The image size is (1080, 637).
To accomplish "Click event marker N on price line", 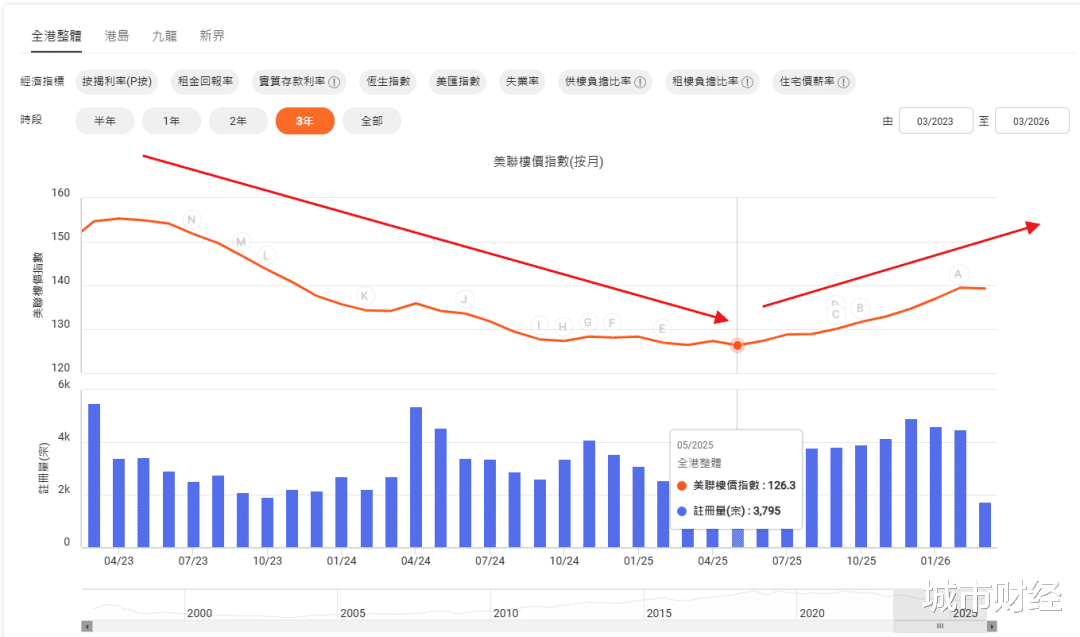I will (x=191, y=220).
